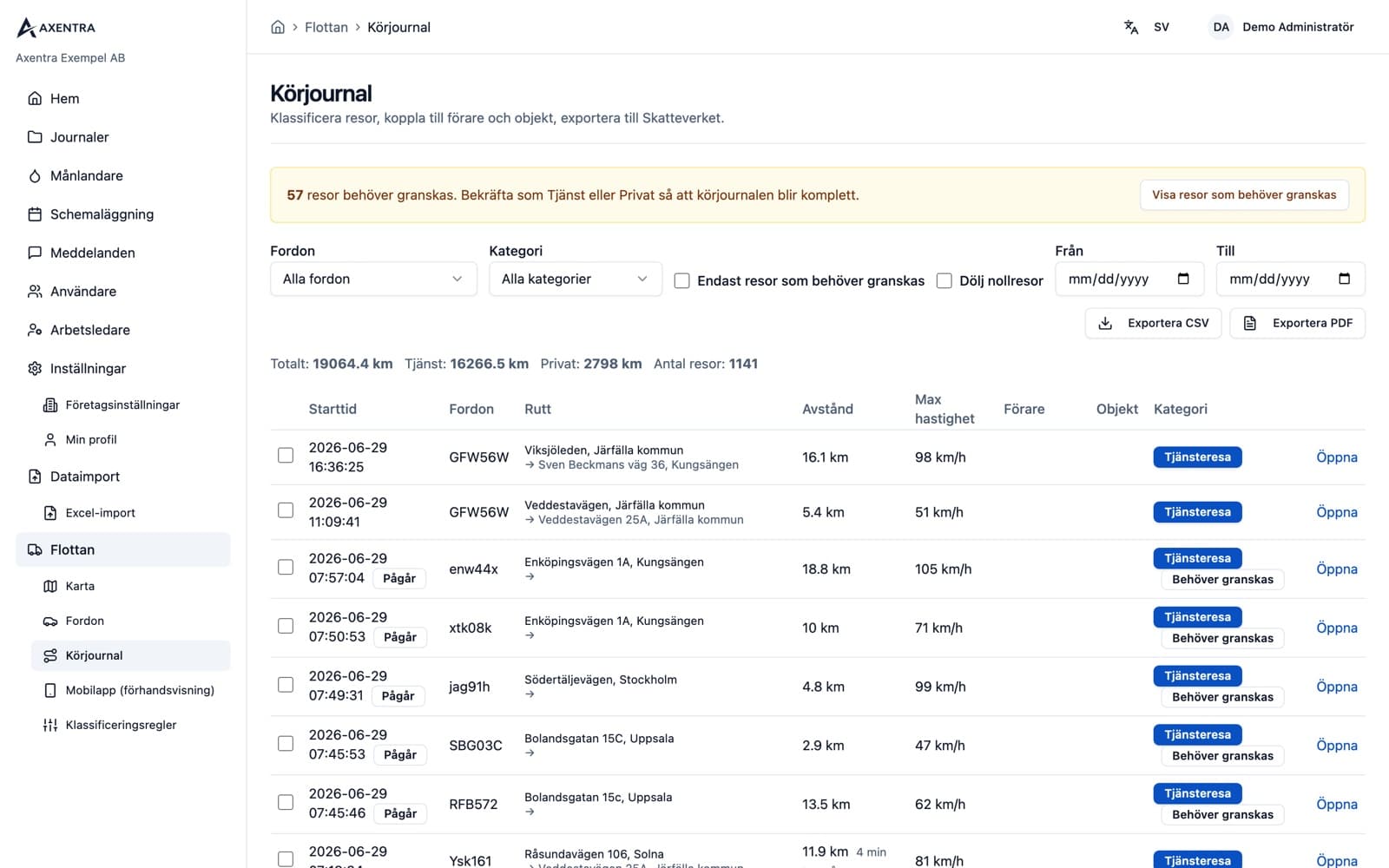Click Exportera PDF button

(x=1298, y=323)
